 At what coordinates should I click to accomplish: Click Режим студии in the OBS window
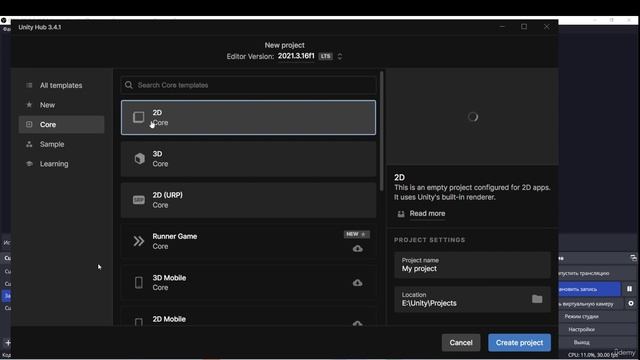click(582, 316)
